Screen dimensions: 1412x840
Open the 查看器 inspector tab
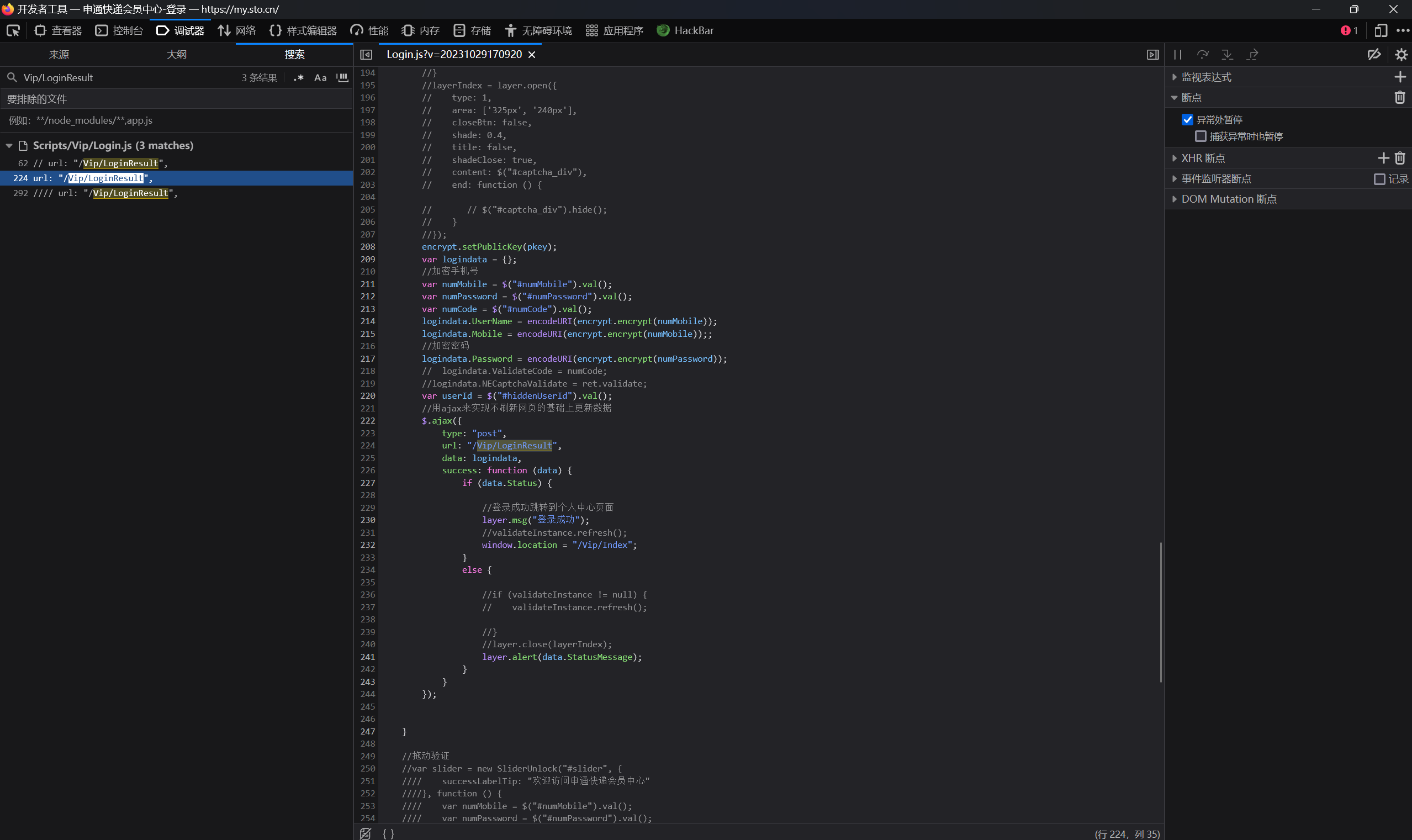[x=59, y=30]
